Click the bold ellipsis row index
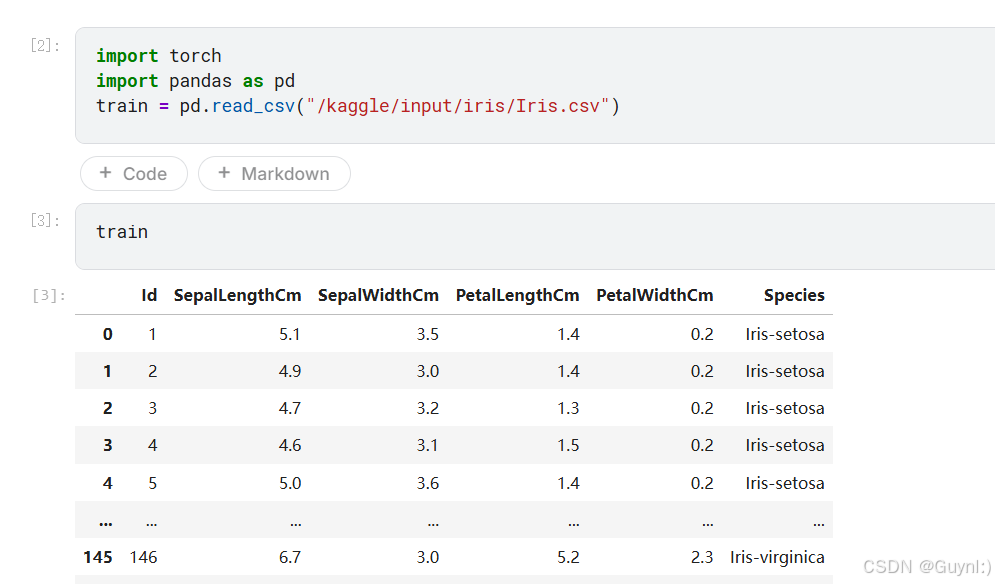The image size is (995, 584). click(105, 521)
